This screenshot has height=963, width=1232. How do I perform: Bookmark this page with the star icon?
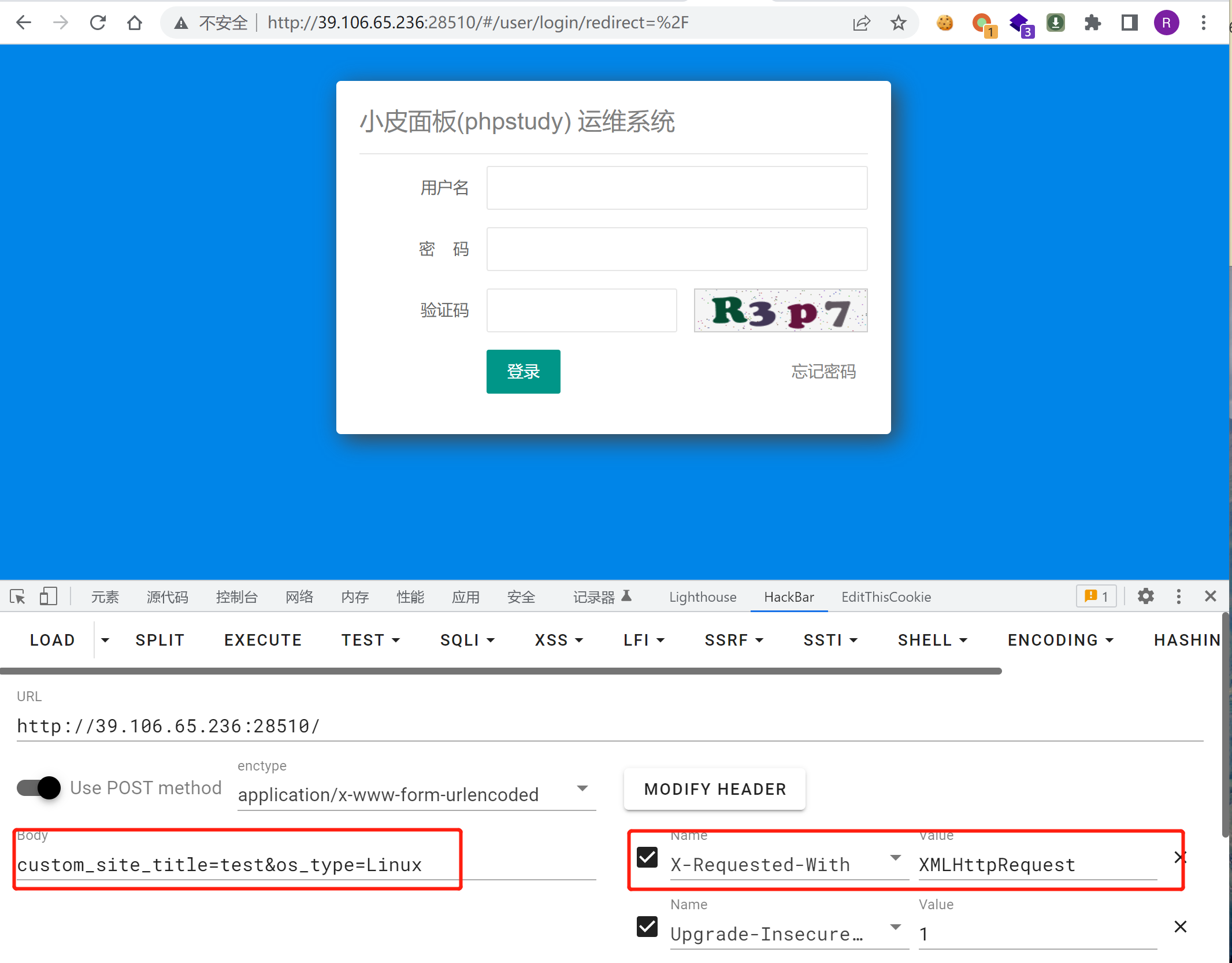click(898, 23)
